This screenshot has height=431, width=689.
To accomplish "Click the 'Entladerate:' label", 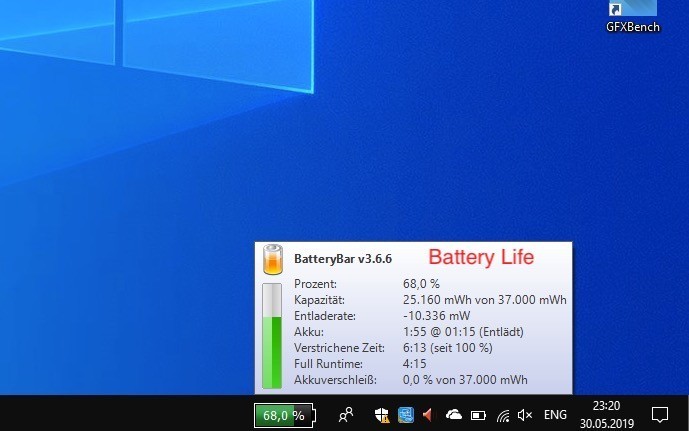I will [x=325, y=316].
